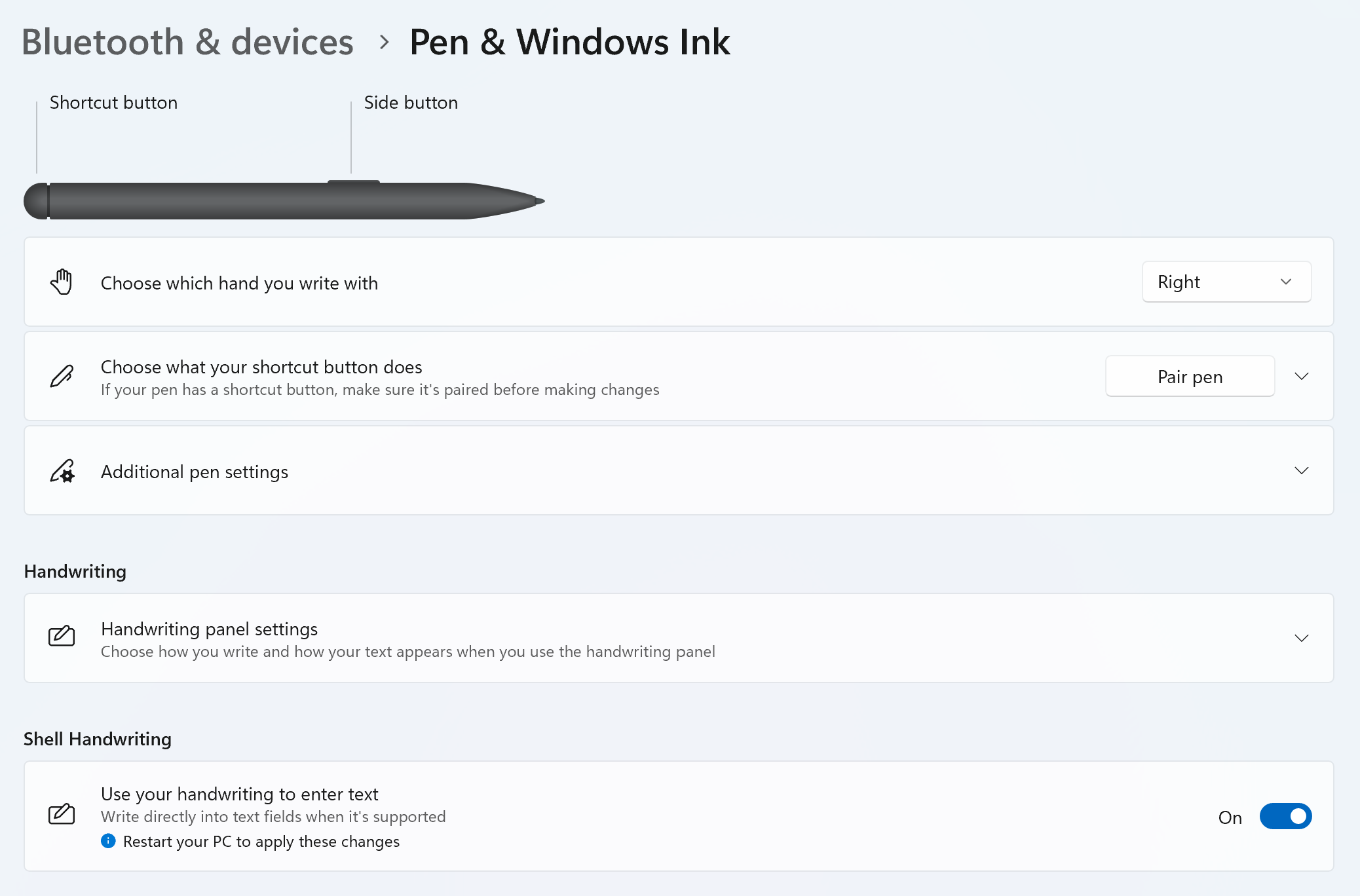Expand the shortcut button options chevron

[1302, 376]
